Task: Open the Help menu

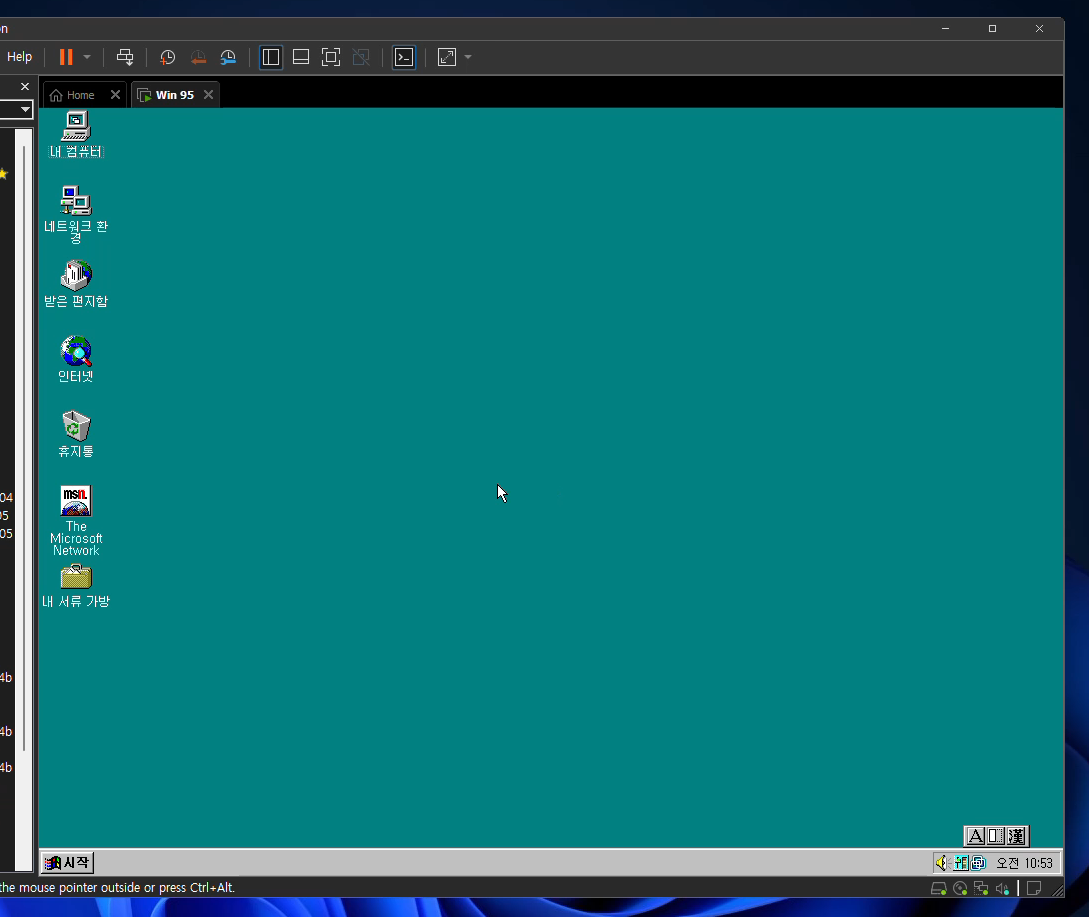Action: pos(19,57)
